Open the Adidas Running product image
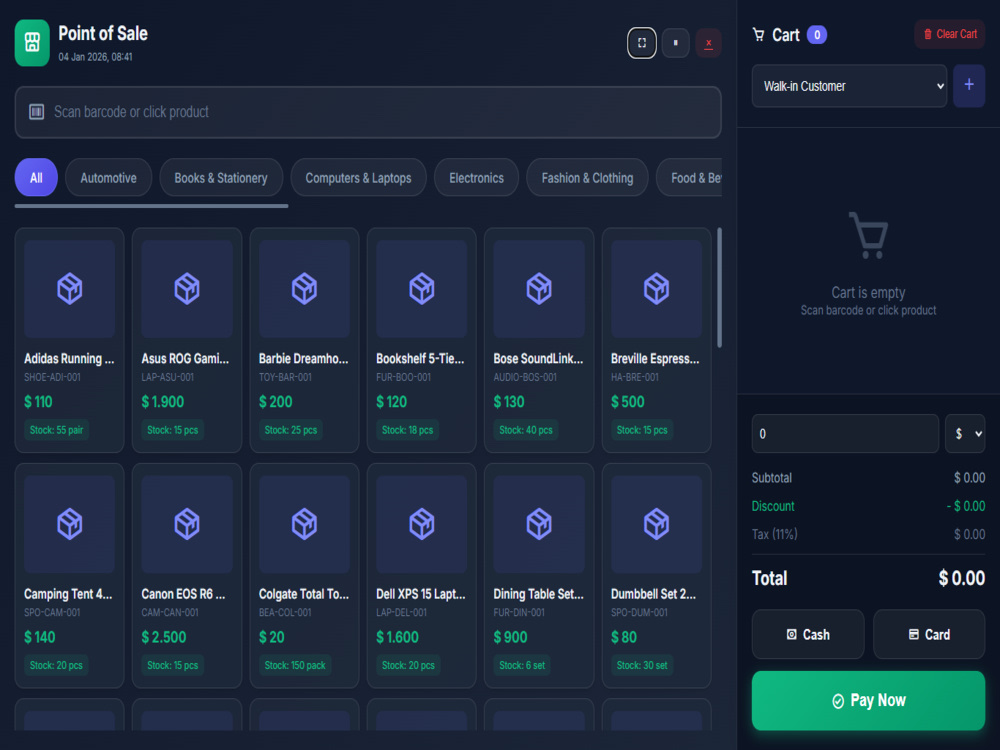This screenshot has height=750, width=1000. (x=70, y=289)
